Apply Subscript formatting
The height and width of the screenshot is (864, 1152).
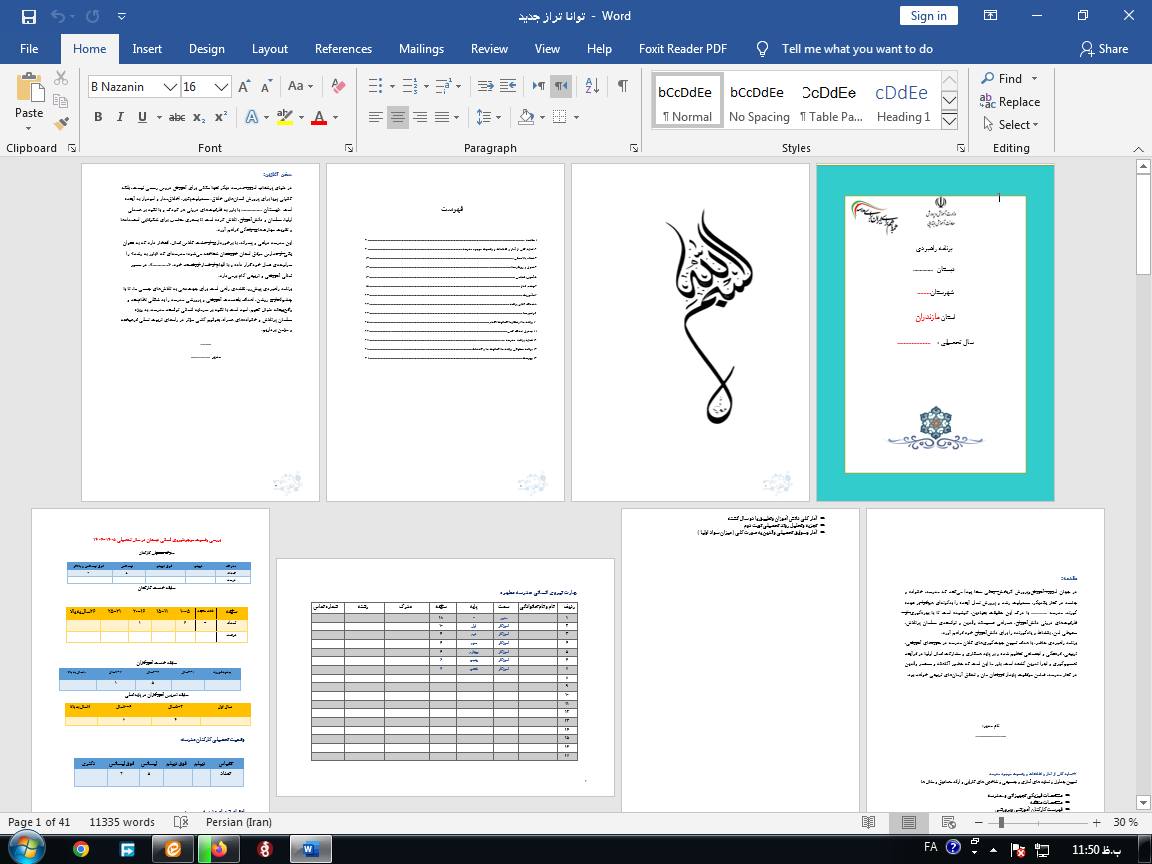[199, 117]
